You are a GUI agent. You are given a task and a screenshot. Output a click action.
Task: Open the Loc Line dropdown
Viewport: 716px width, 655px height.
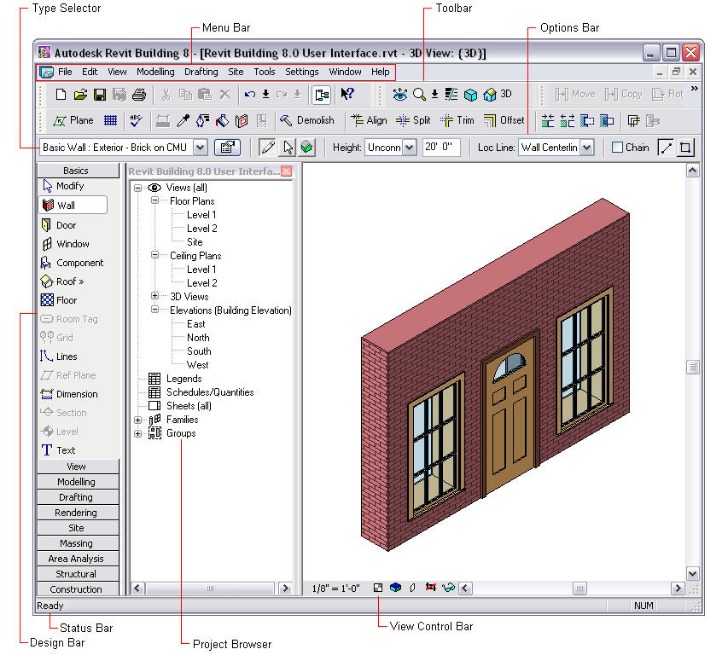(x=586, y=148)
